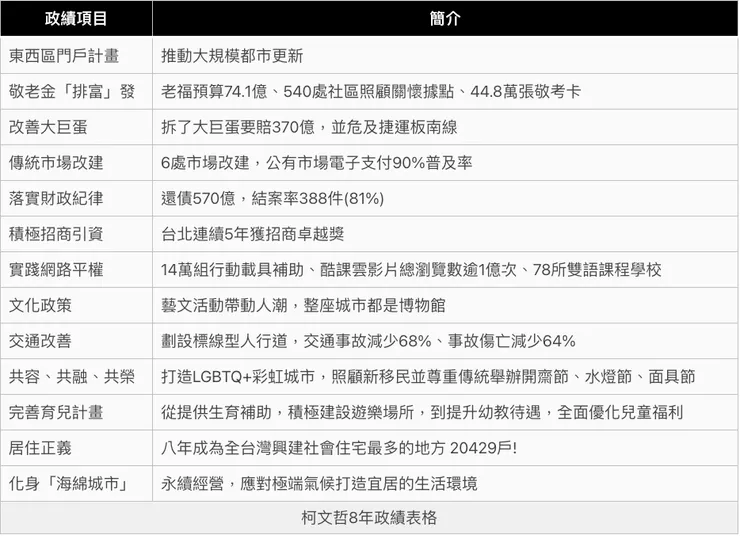Click the 落實財政紀律 cell
This screenshot has width=740, height=536.
click(x=76, y=198)
